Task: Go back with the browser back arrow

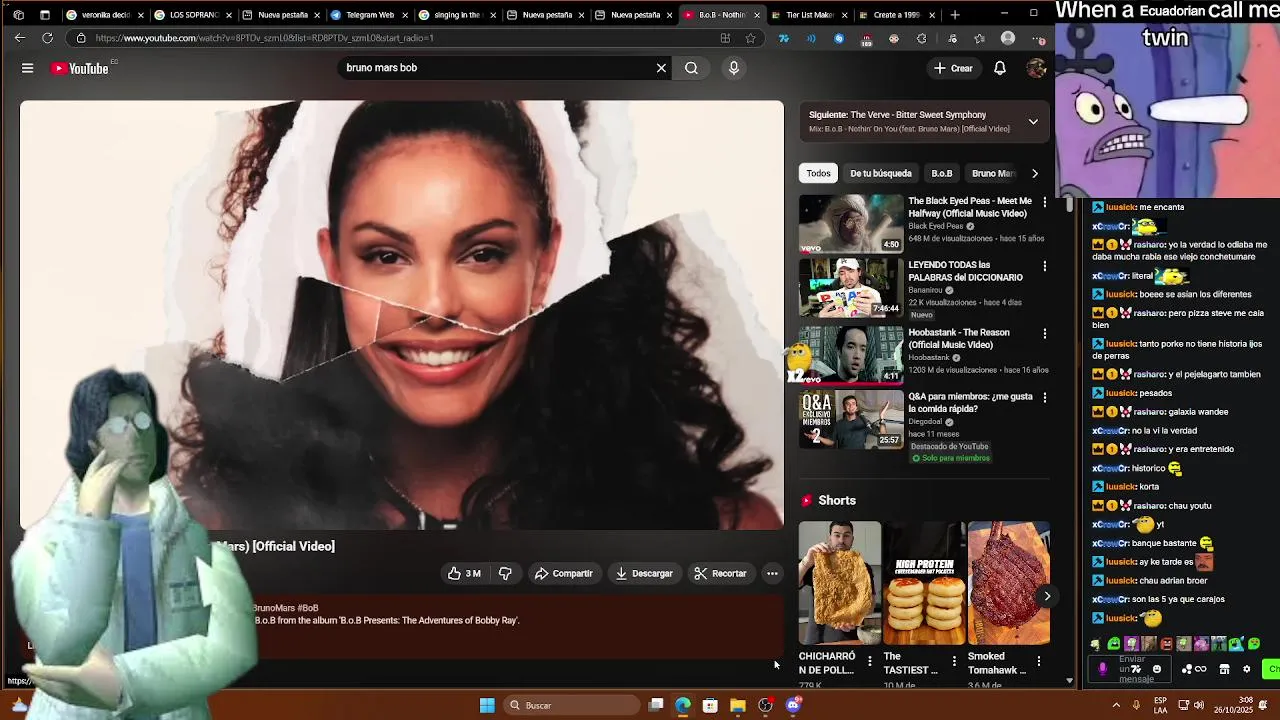Action: (x=20, y=38)
